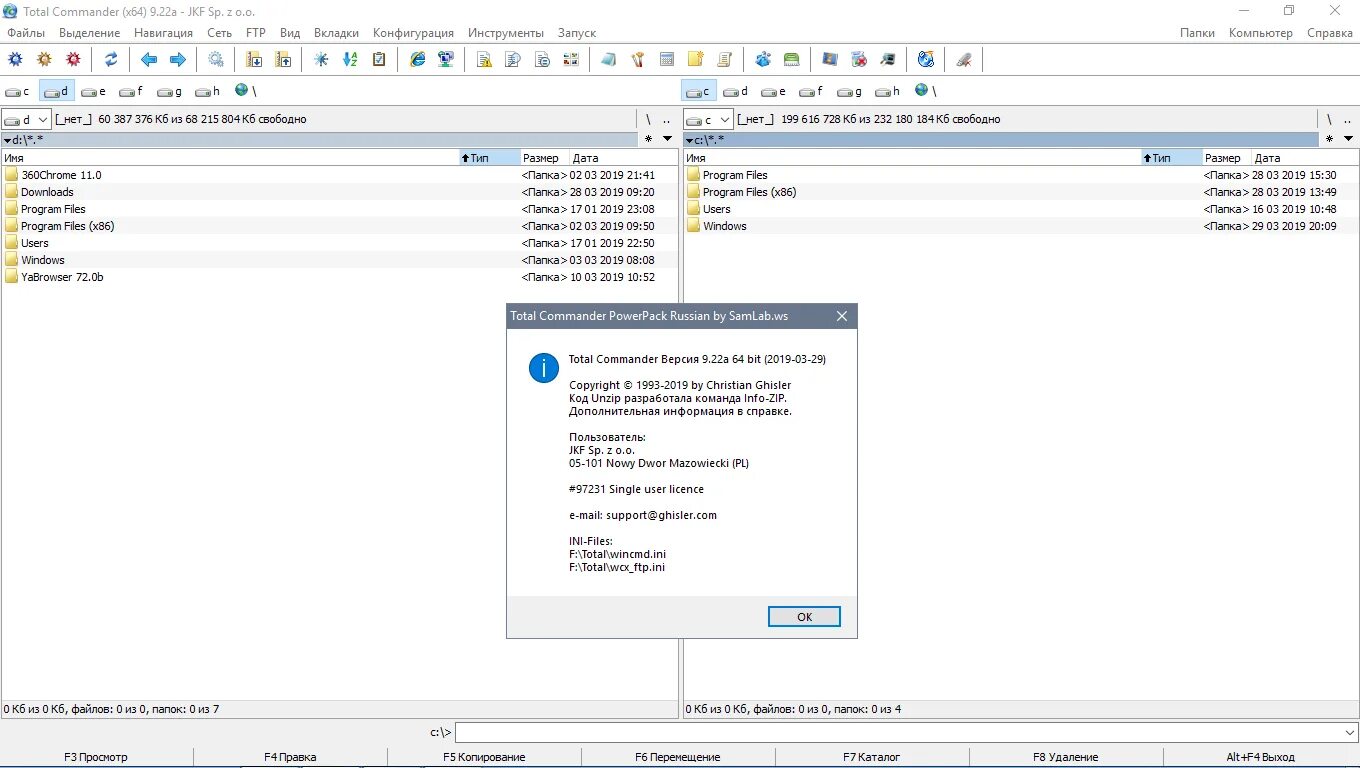This screenshot has height=768, width=1360.
Task: Go forward with the right arrow icon
Action: tap(178, 59)
